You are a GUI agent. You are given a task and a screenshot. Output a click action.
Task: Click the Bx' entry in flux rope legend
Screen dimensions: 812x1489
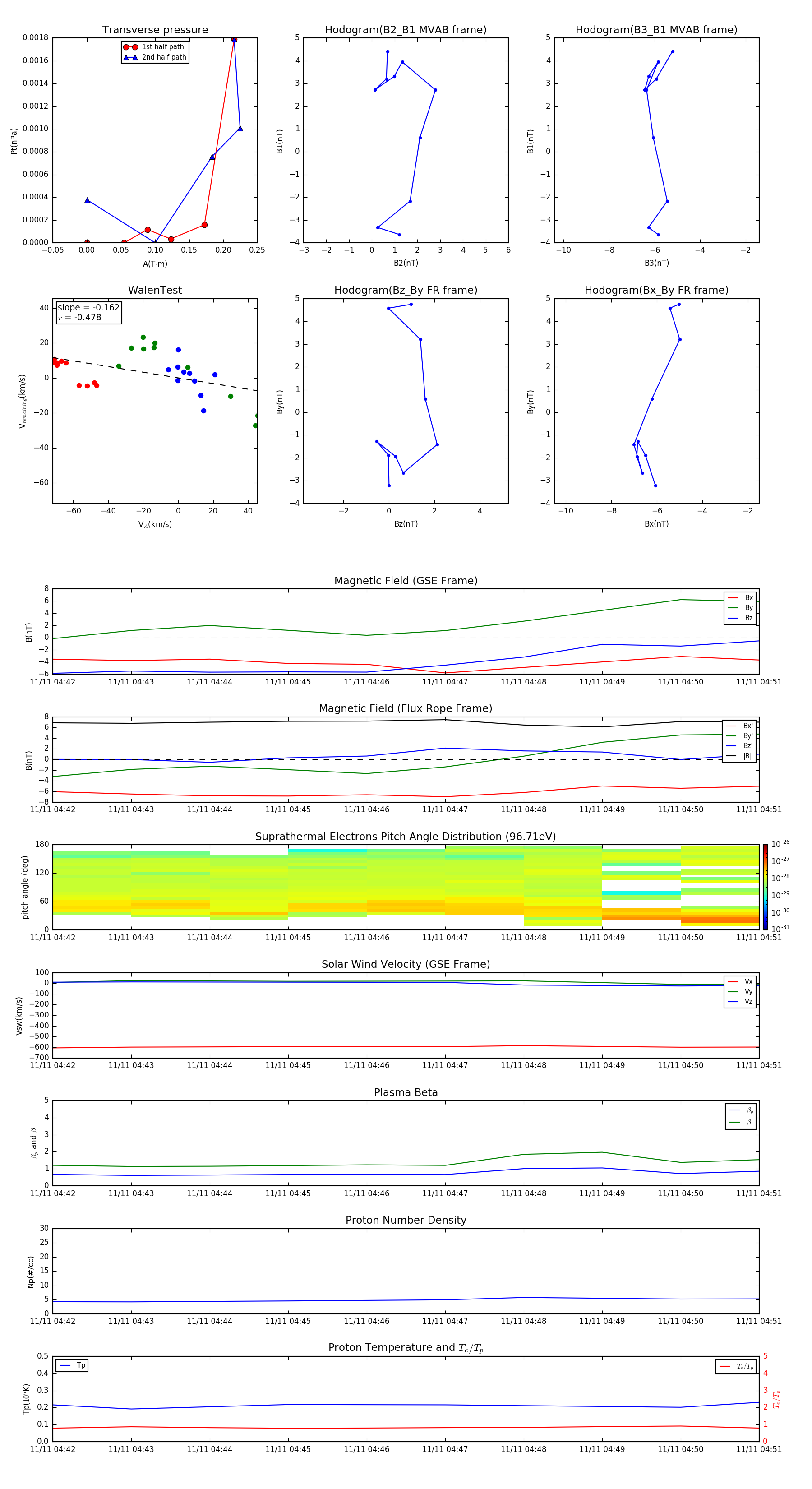point(739,726)
